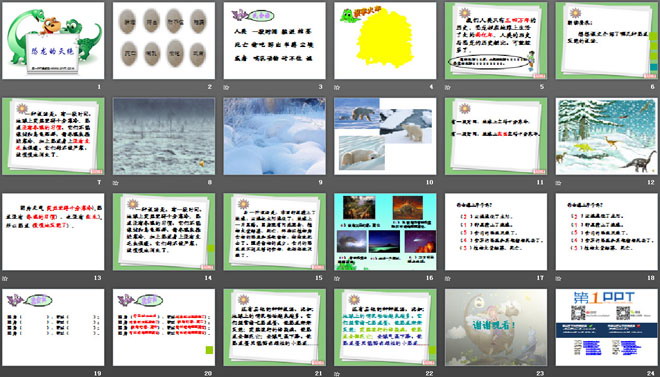
Task: Open slide 3 vocabulary word list
Action: pyautogui.click(x=274, y=40)
